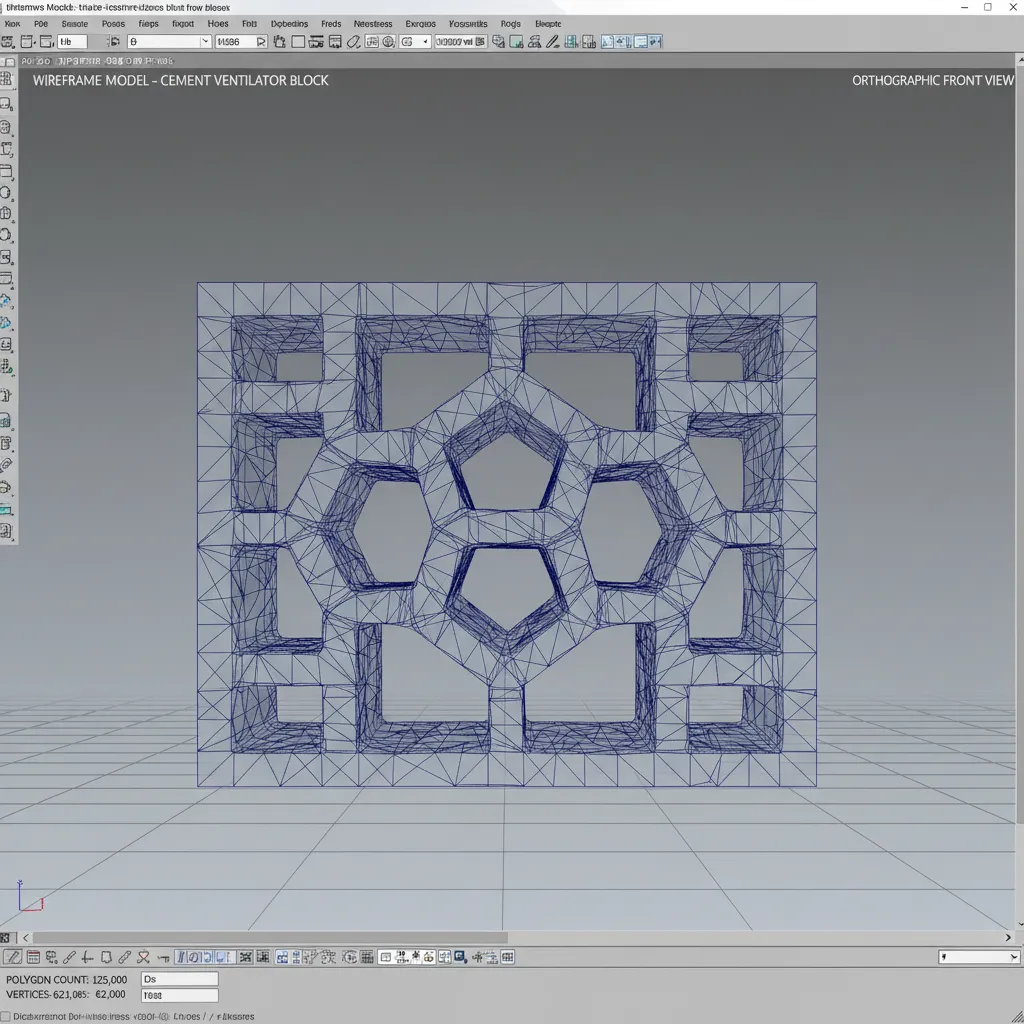
Task: Select the pen tool in the bottom toolbar
Action: [x=66, y=957]
